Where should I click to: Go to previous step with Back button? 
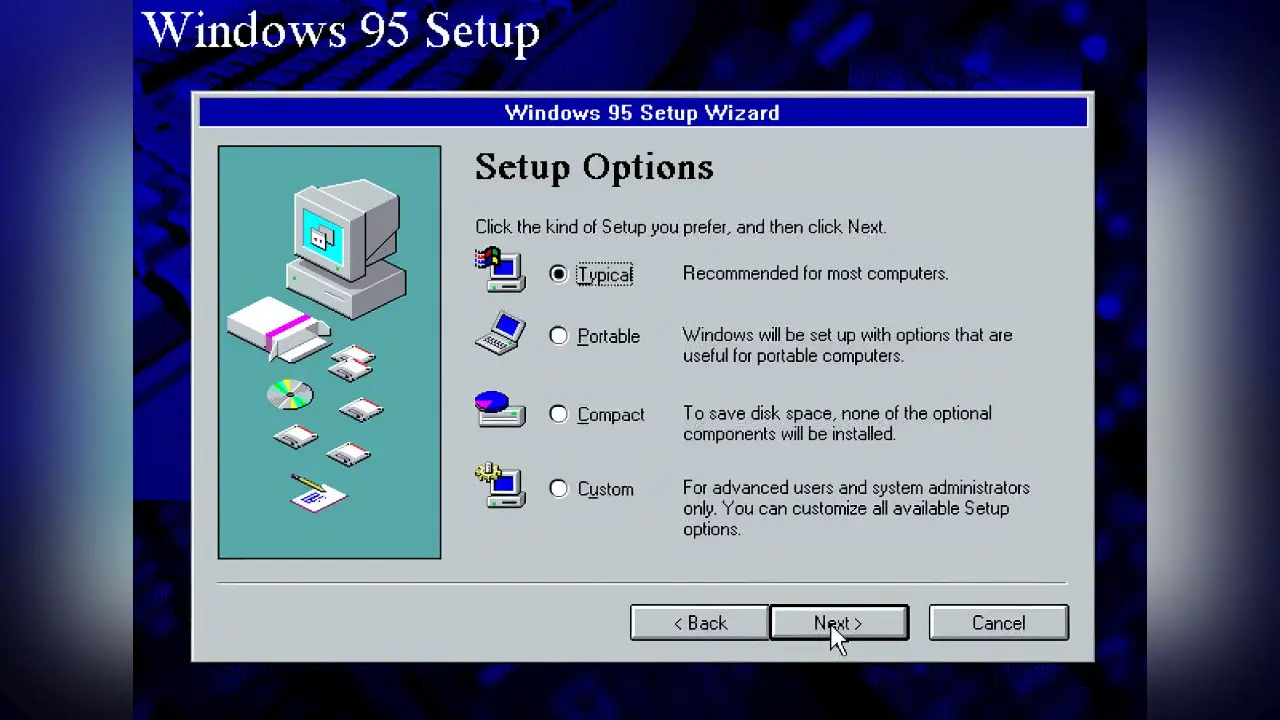[x=699, y=623]
